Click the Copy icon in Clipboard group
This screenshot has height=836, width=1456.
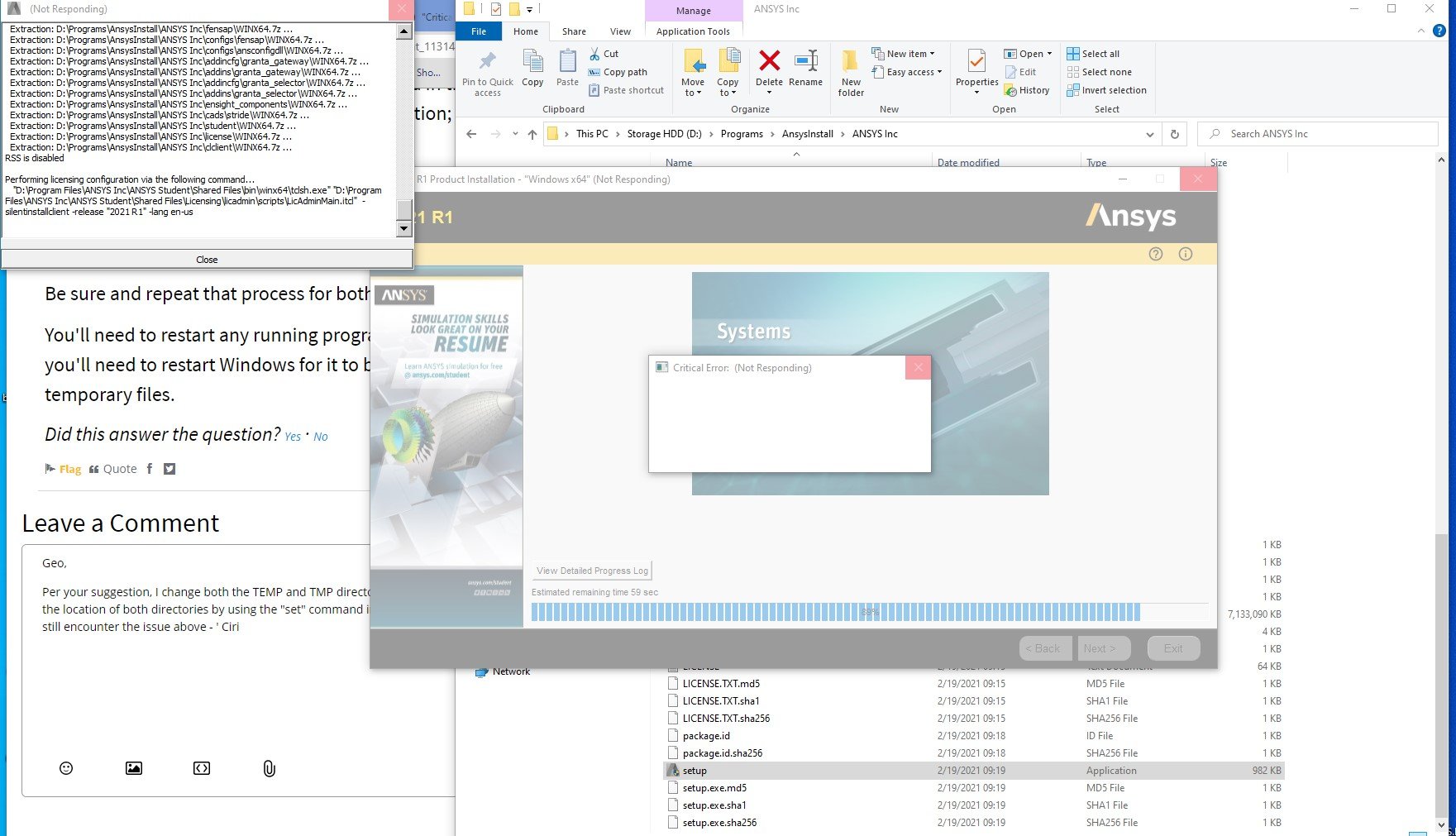pos(532,61)
